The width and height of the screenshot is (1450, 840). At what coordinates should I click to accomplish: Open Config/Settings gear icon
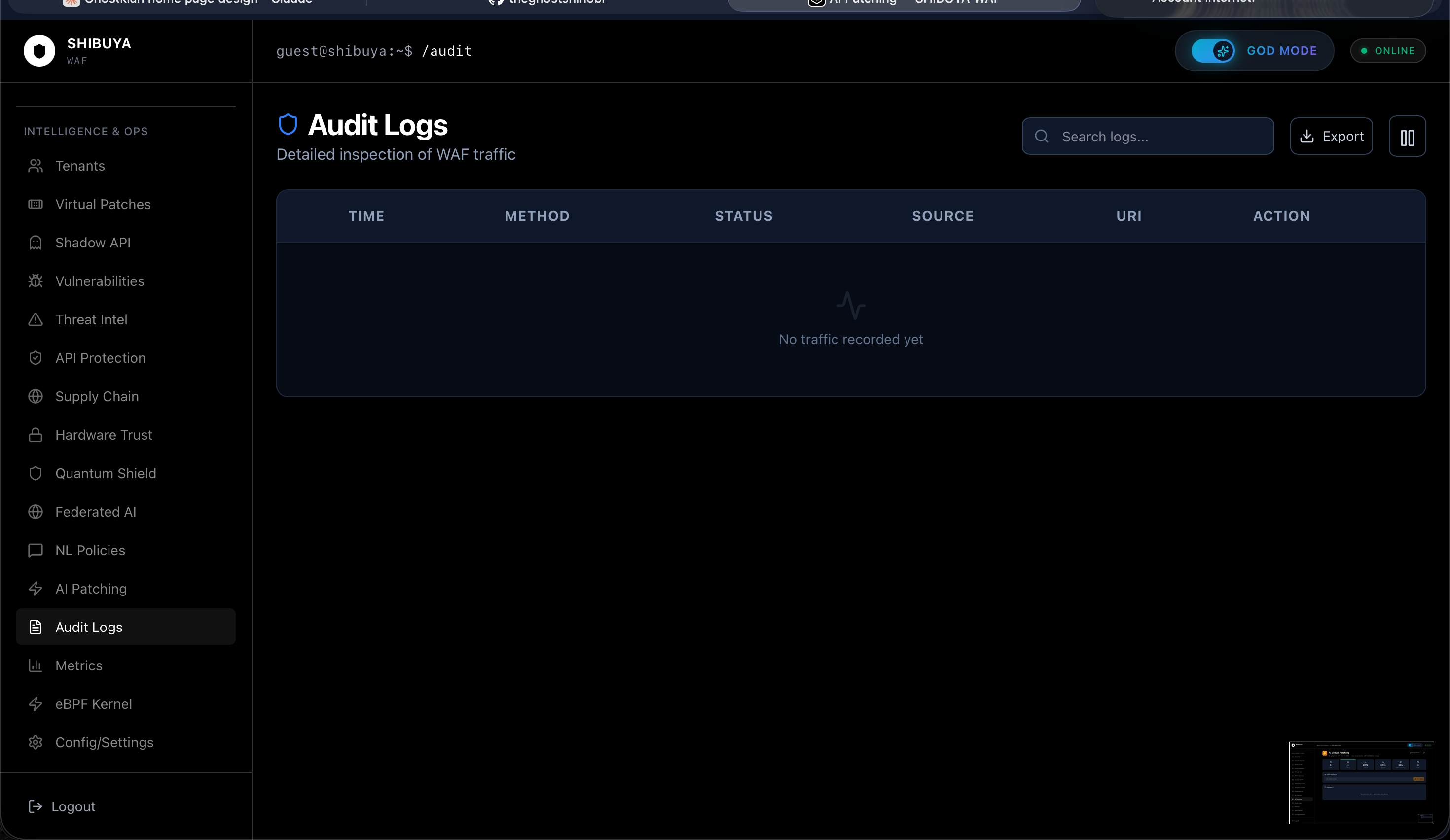click(x=36, y=742)
